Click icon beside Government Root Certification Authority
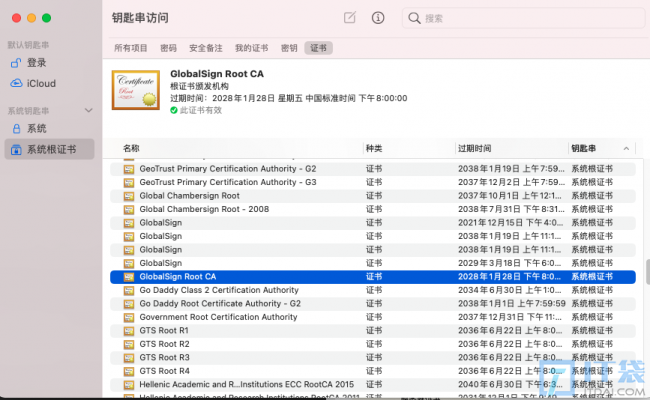The width and height of the screenshot is (650, 400). point(129,317)
